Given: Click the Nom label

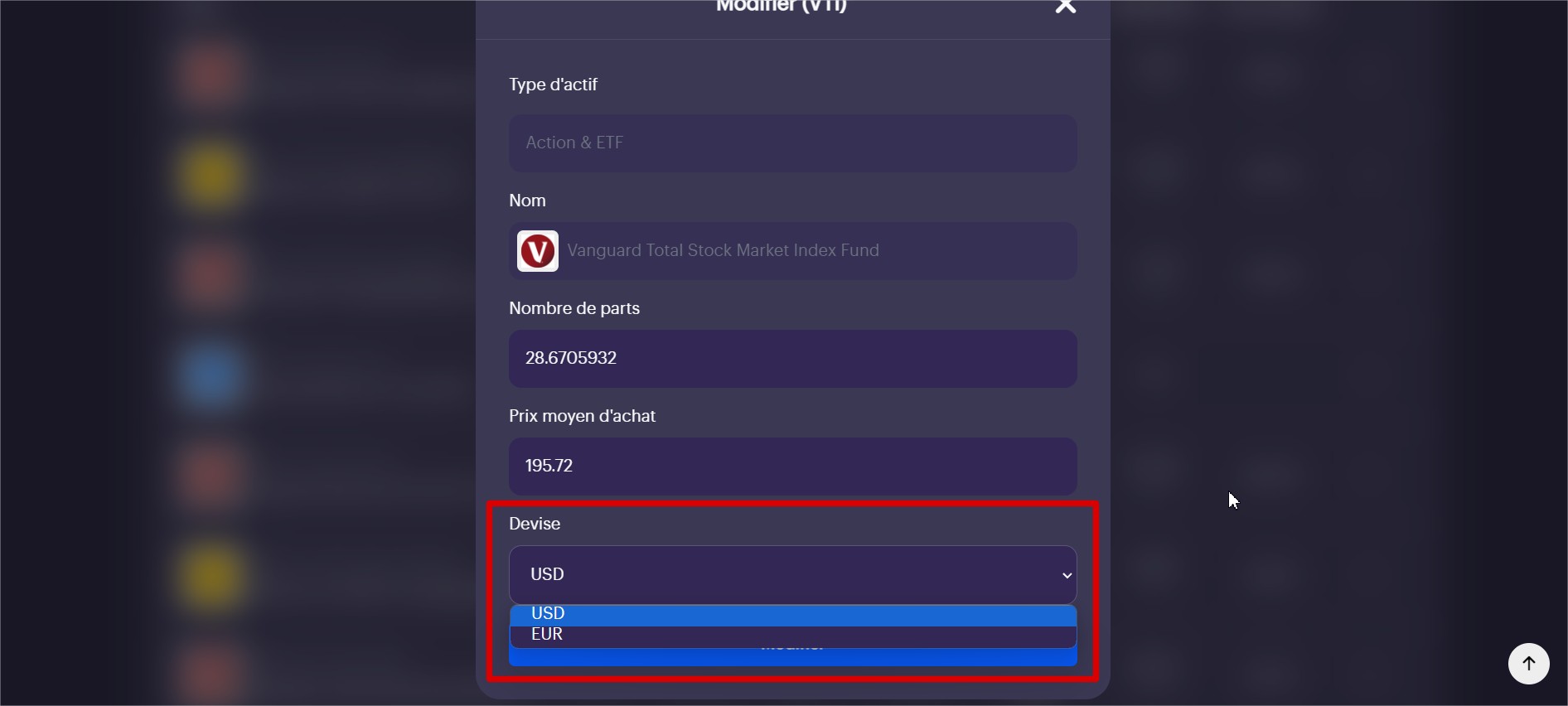Looking at the screenshot, I should pyautogui.click(x=527, y=201).
